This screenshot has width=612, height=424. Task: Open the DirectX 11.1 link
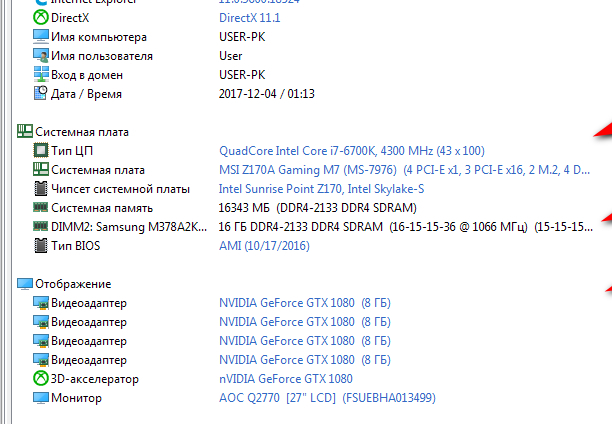249,18
